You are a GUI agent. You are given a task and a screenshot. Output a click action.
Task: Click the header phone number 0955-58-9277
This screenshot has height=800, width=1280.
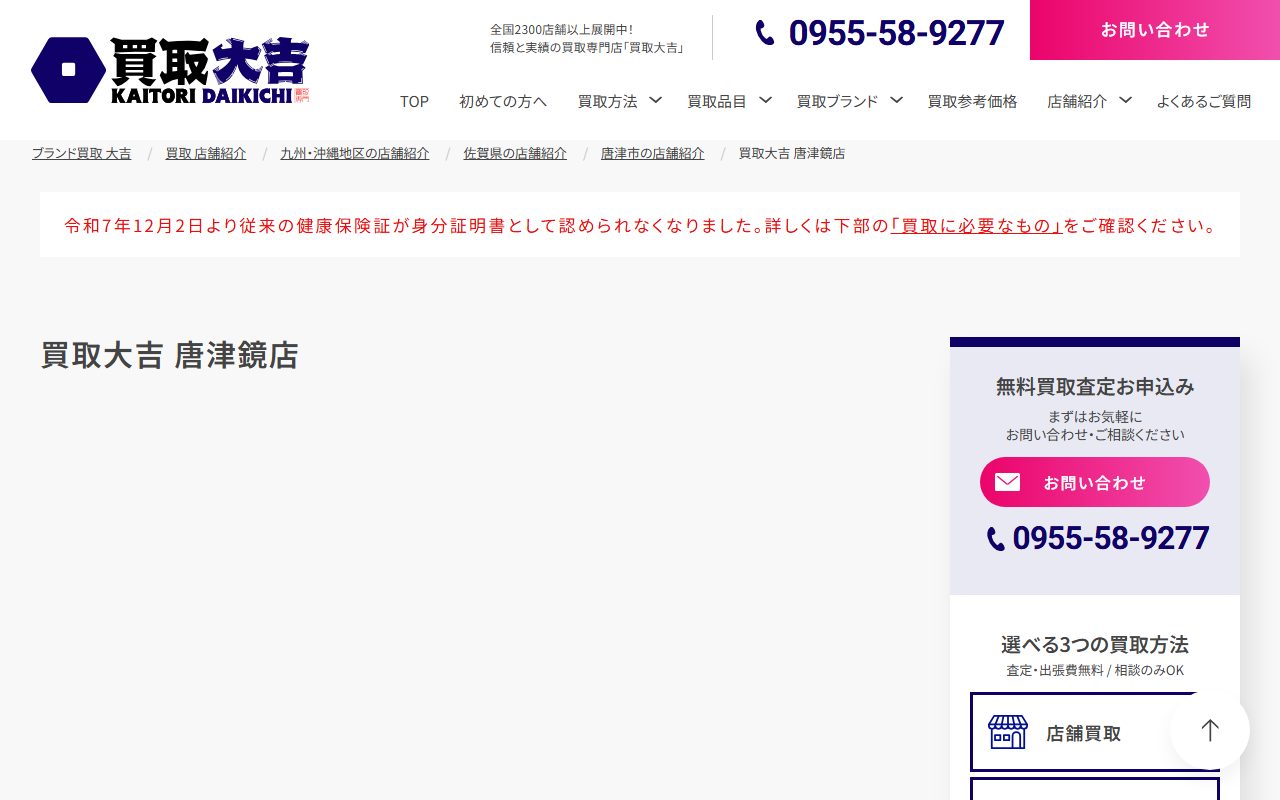point(896,33)
